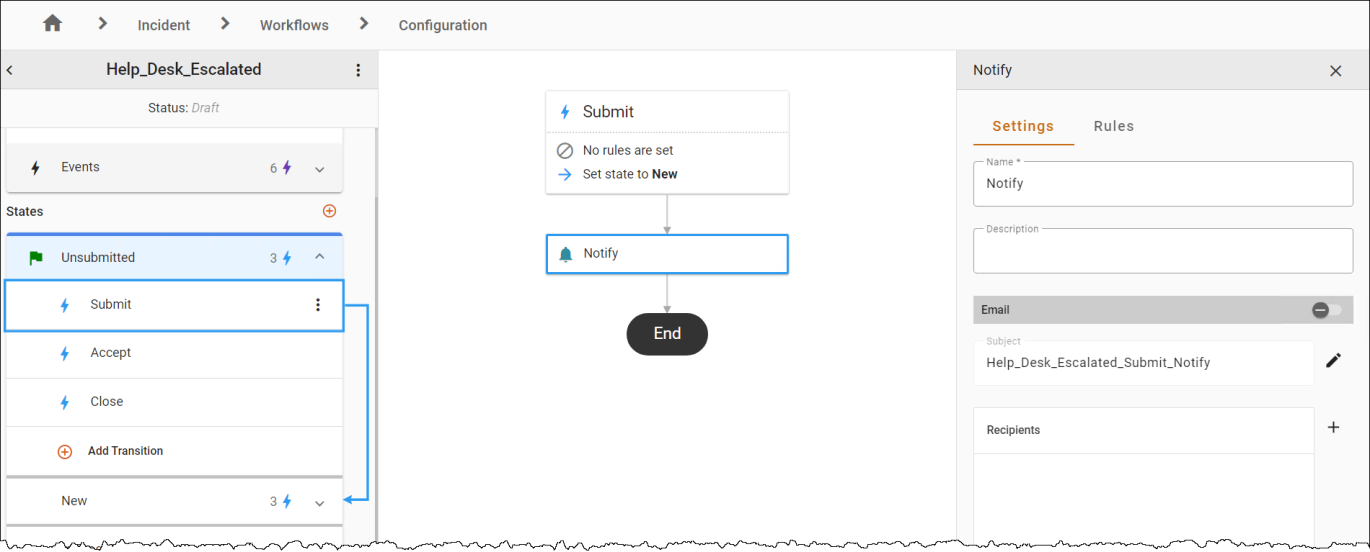Image resolution: width=1370 pixels, height=552 pixels.
Task: Toggle the Email switch
Action: 1327,310
